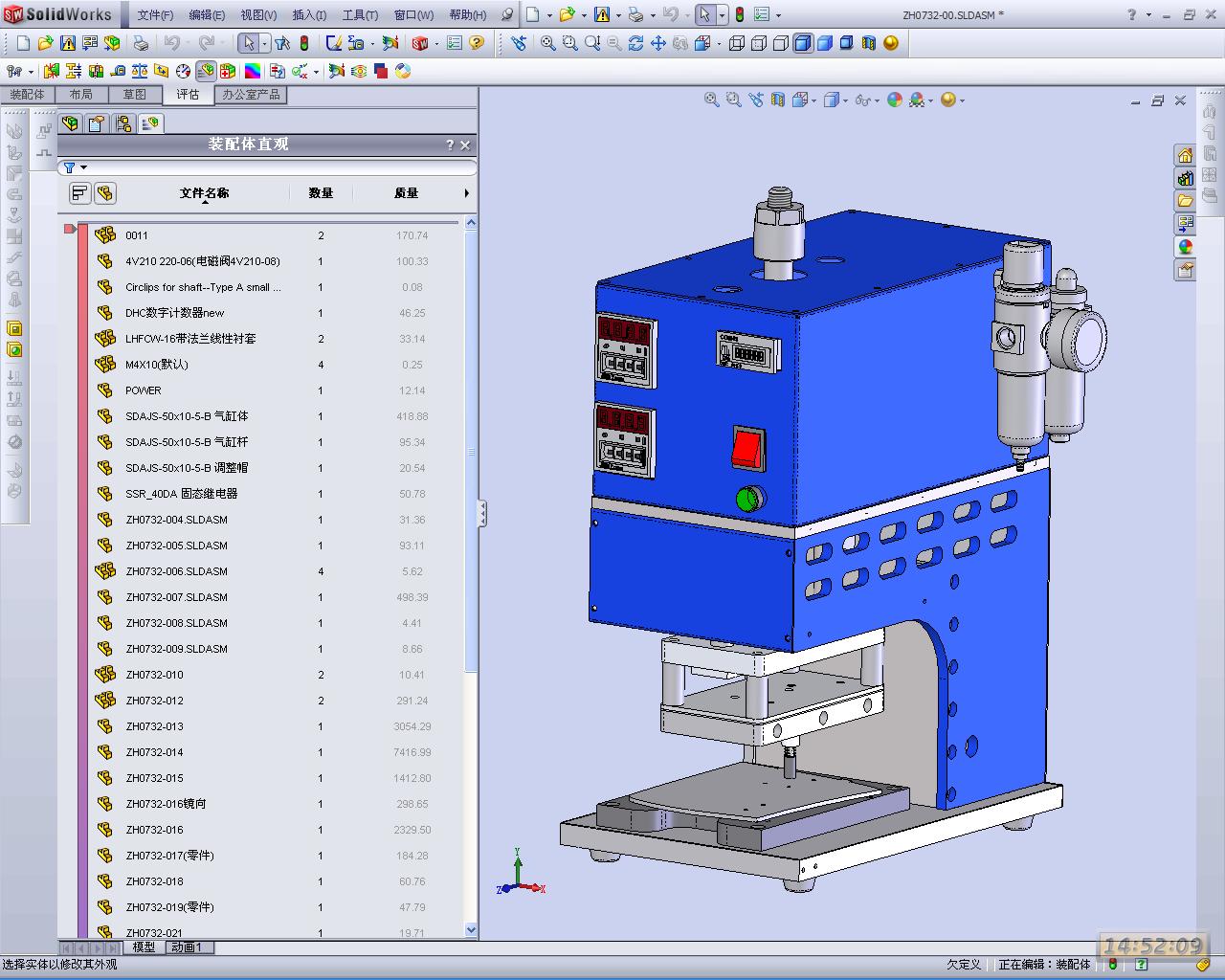Click the vertical color gradient bar
1225x980 pixels.
pyautogui.click(x=82, y=580)
